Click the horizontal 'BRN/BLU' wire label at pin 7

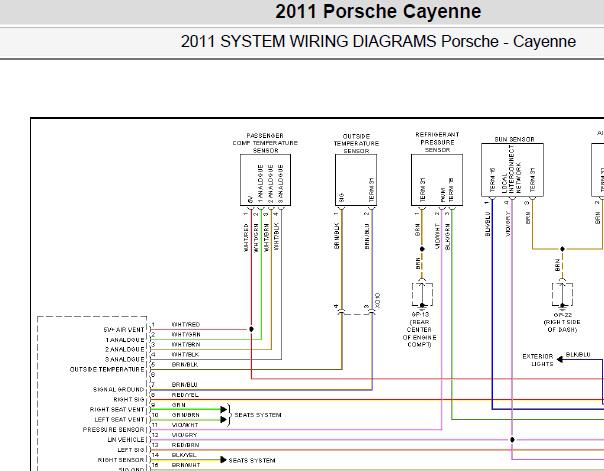click(x=185, y=385)
